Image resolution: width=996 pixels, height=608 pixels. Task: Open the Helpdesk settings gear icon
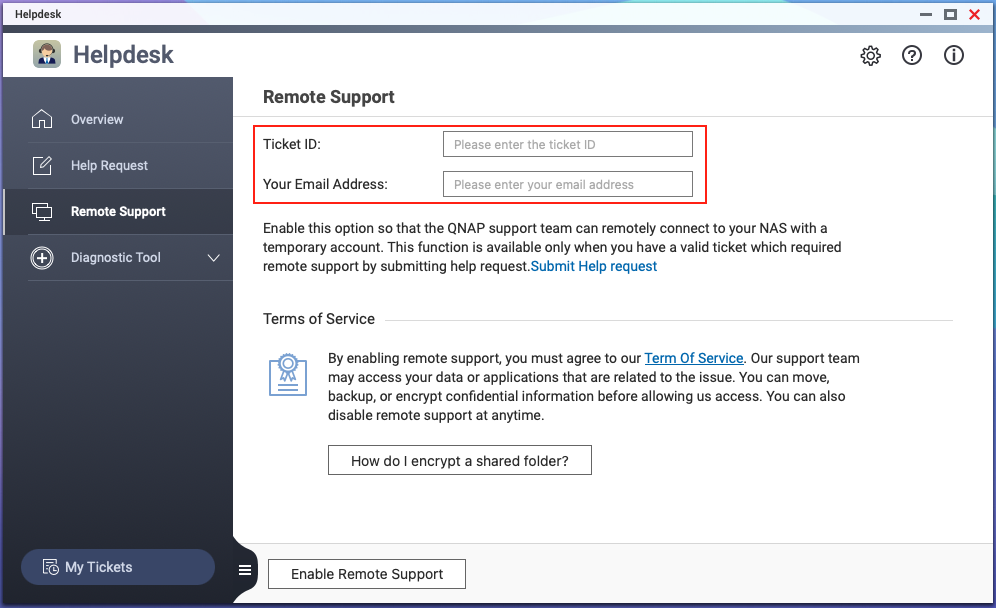pyautogui.click(x=870, y=56)
